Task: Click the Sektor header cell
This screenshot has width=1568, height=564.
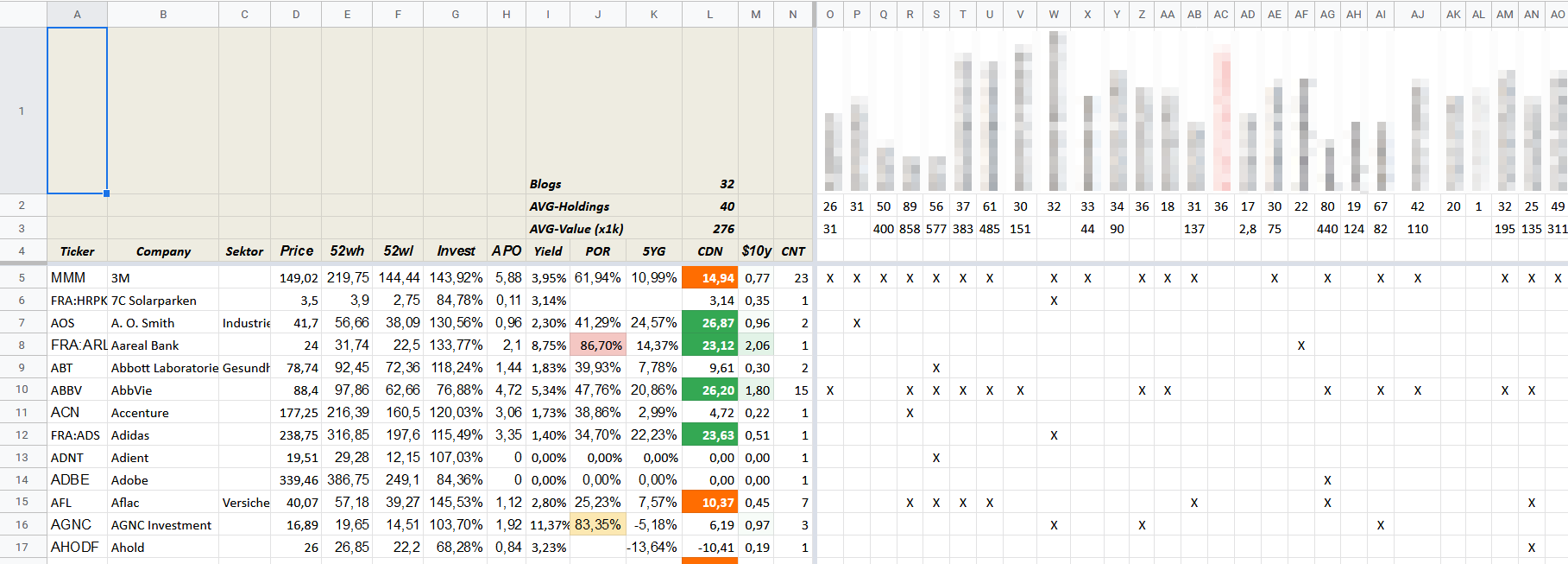Action: (244, 251)
